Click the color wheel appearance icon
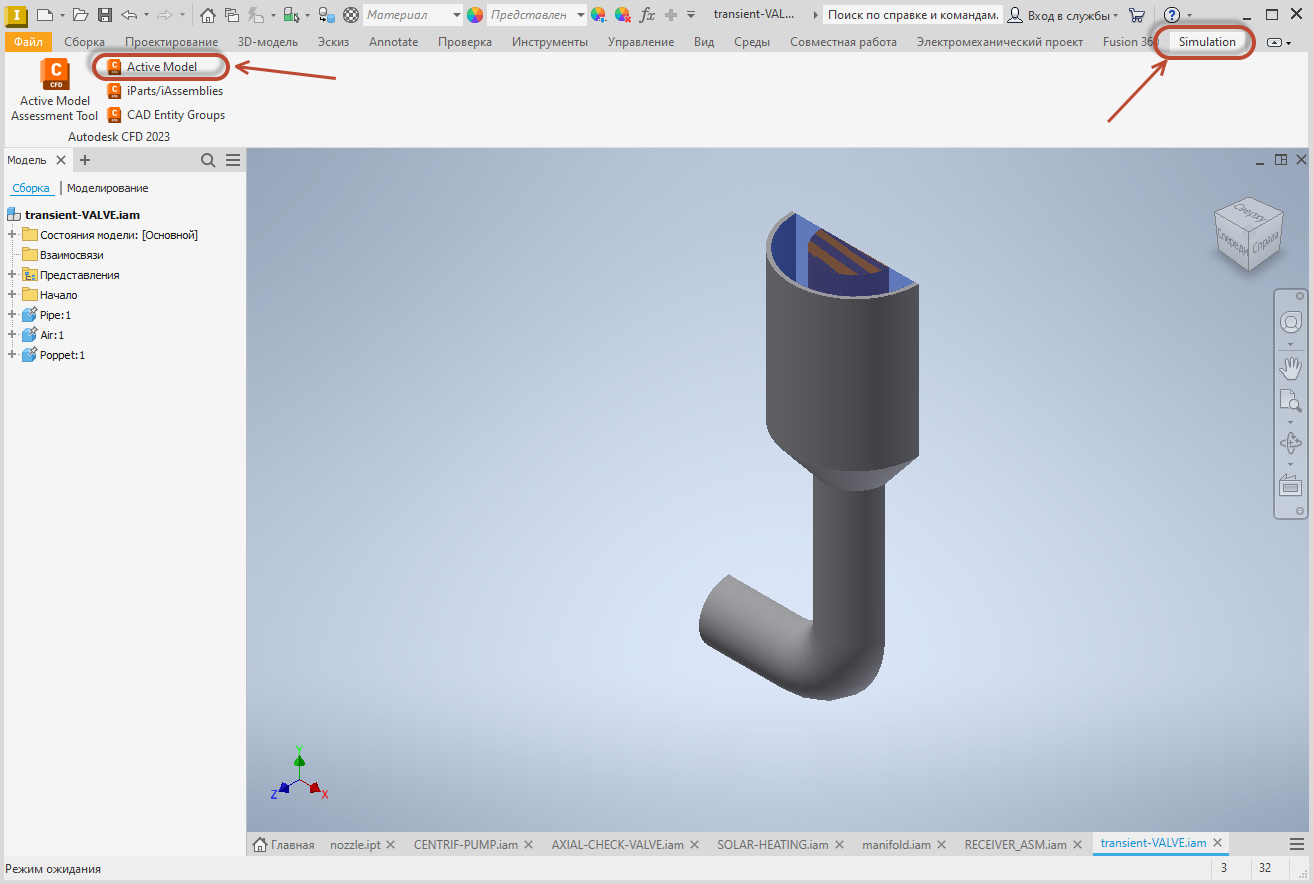1313x884 pixels. point(475,15)
